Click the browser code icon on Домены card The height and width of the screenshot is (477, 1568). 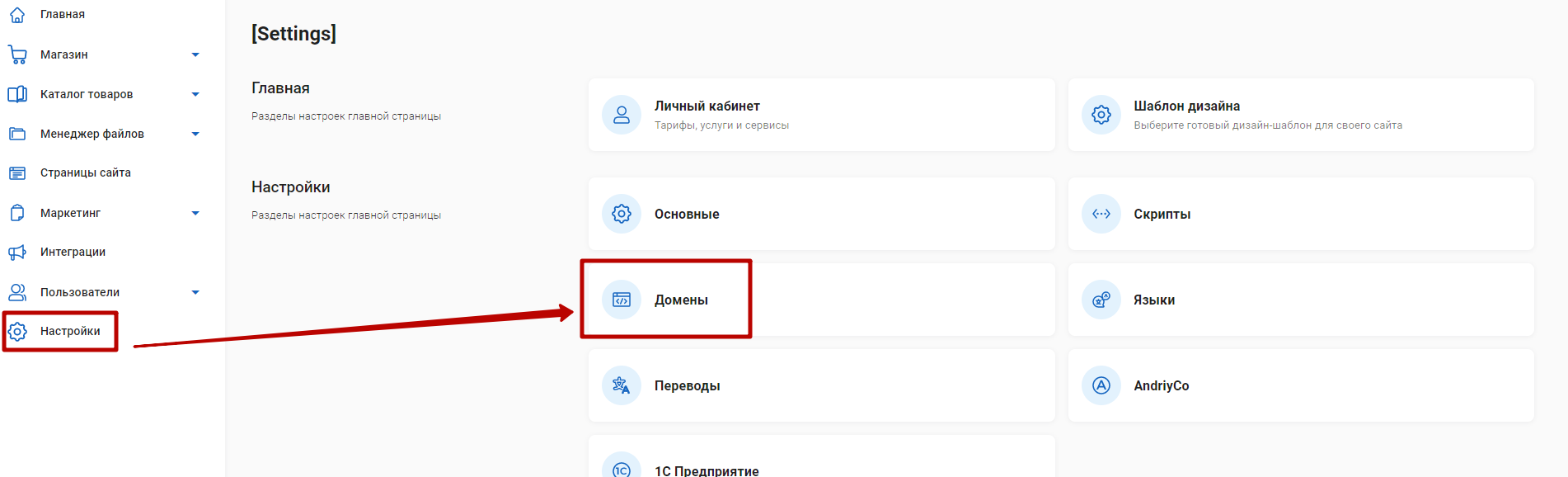pyautogui.click(x=622, y=300)
